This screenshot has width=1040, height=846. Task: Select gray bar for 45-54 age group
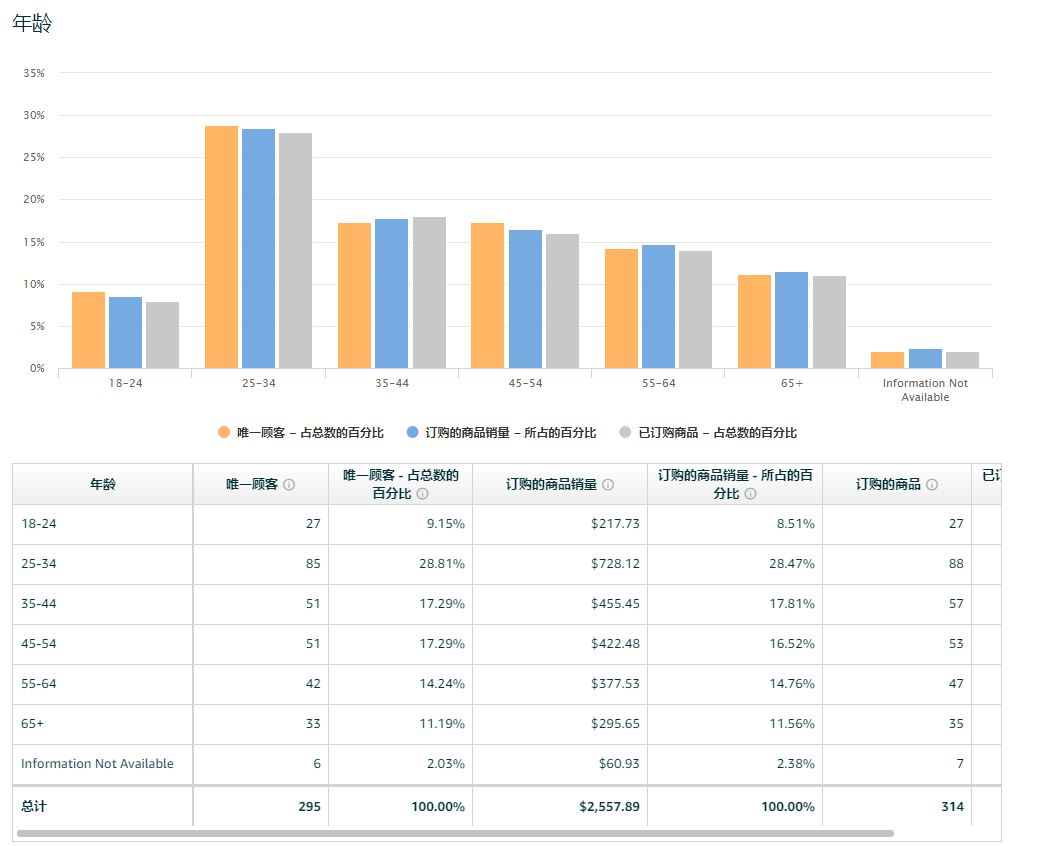click(x=562, y=302)
